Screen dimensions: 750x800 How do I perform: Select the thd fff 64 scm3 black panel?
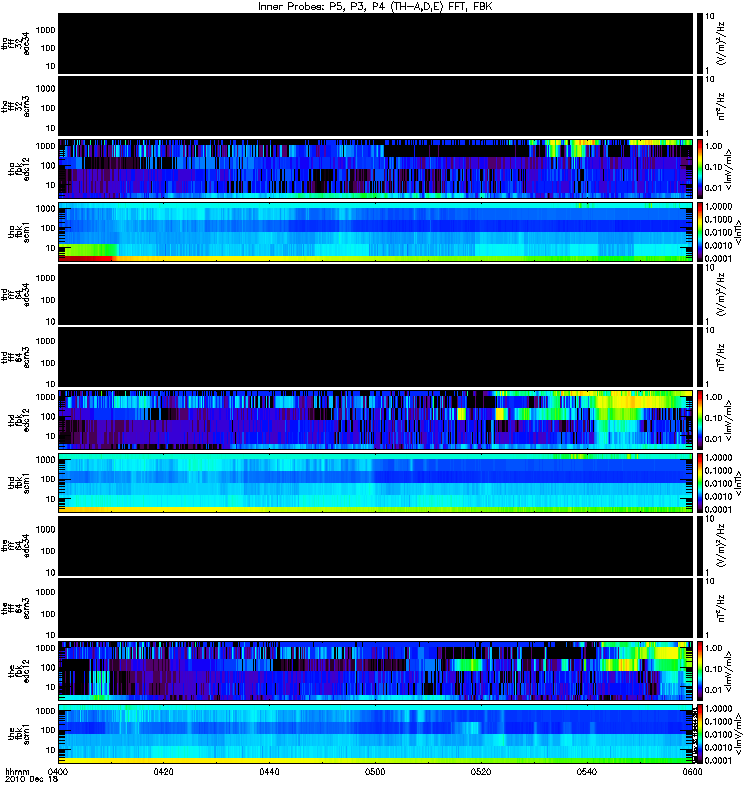click(376, 357)
